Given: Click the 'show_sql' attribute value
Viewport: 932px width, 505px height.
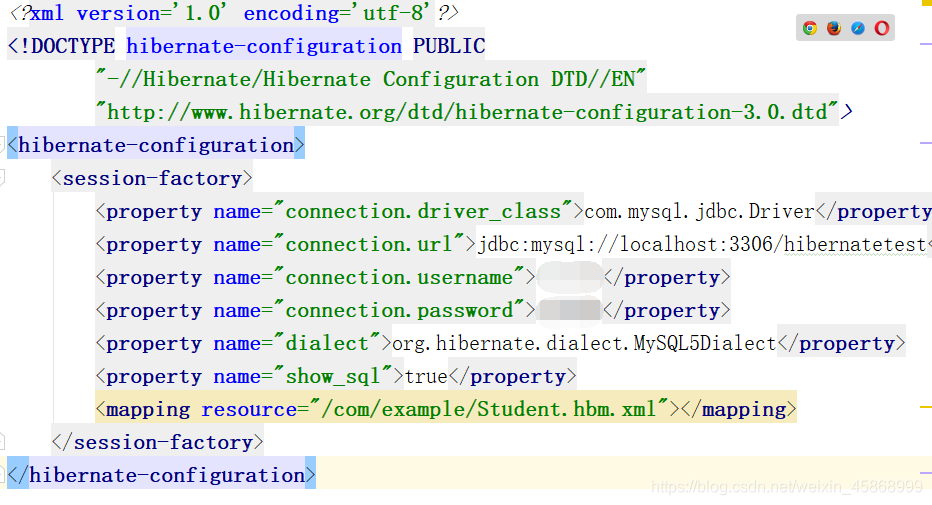Looking at the screenshot, I should [333, 376].
